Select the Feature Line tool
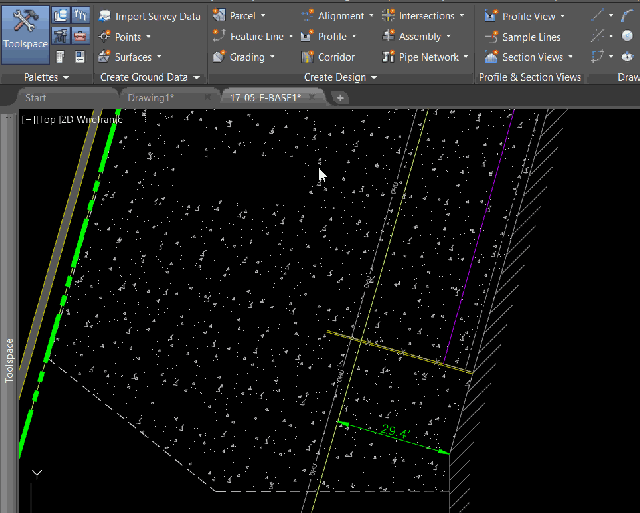The width and height of the screenshot is (640, 513). tap(255, 37)
